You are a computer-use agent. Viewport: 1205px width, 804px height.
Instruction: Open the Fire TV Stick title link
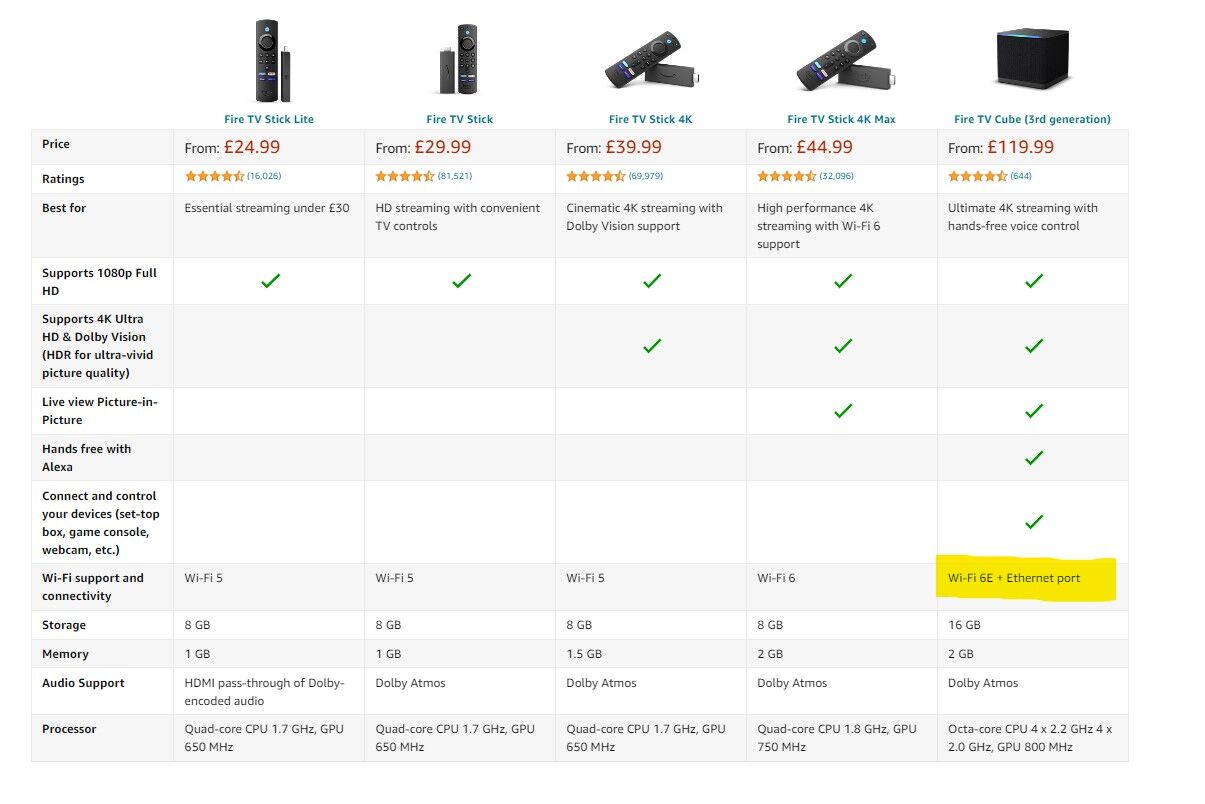[x=460, y=119]
